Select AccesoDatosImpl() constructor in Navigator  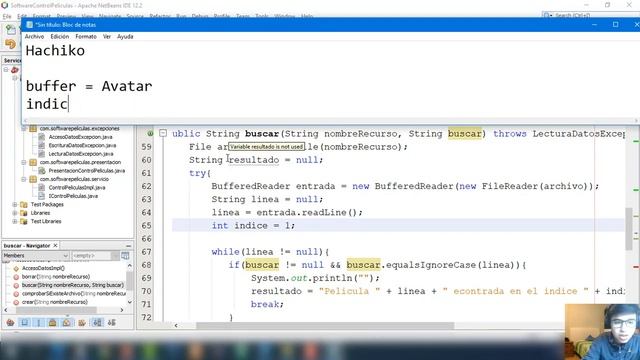pyautogui.click(x=43, y=269)
